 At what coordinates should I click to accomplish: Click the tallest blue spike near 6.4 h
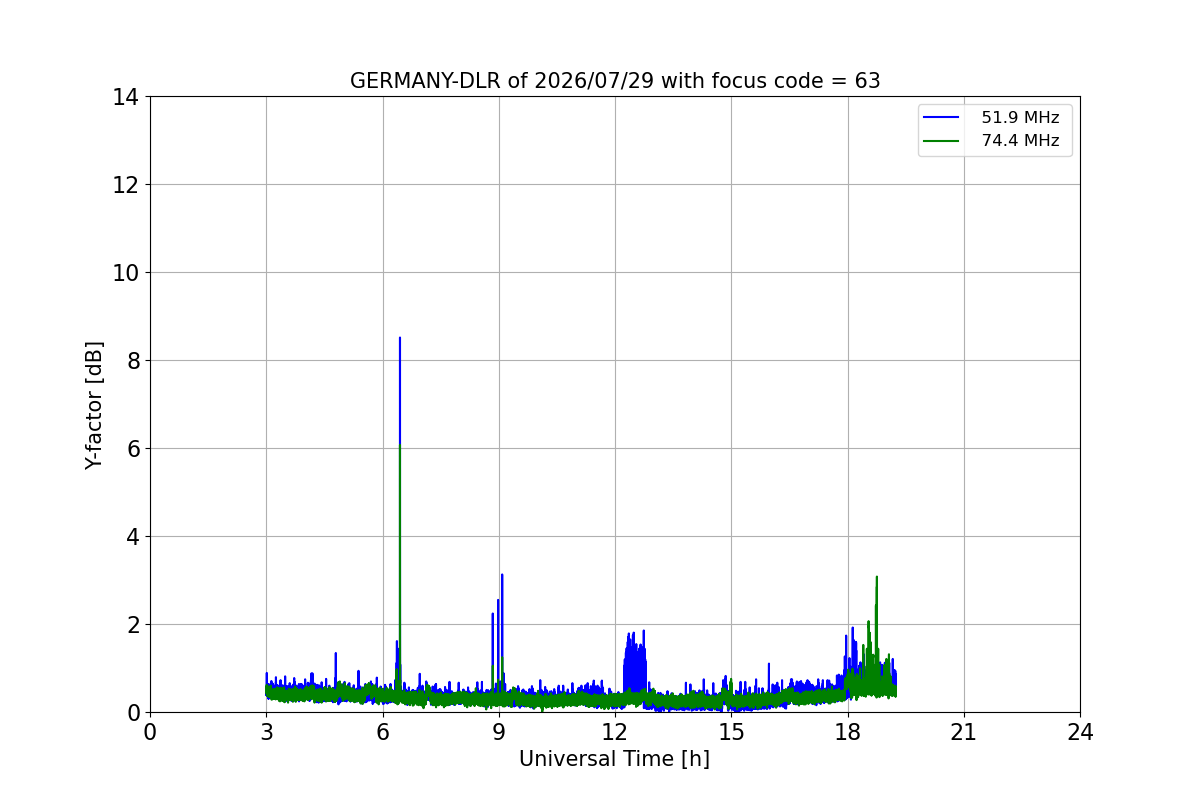click(400, 338)
